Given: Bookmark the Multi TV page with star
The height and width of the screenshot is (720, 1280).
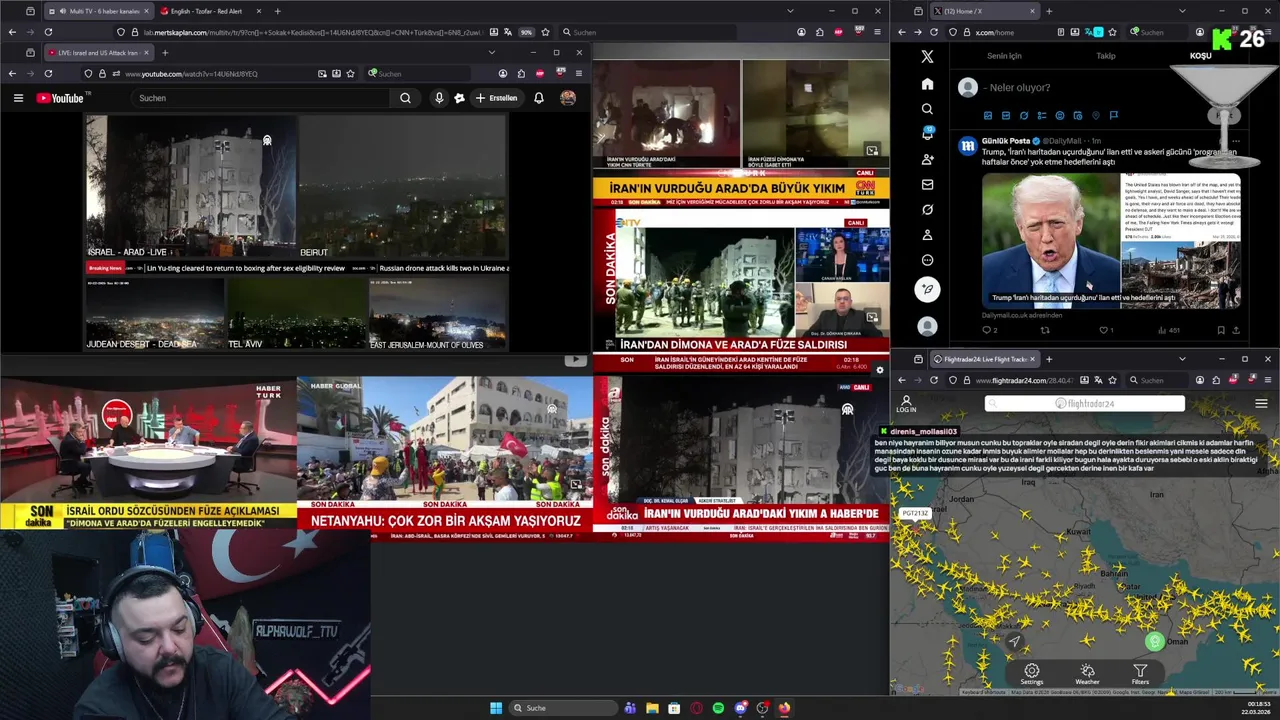Looking at the screenshot, I should click(x=545, y=32).
